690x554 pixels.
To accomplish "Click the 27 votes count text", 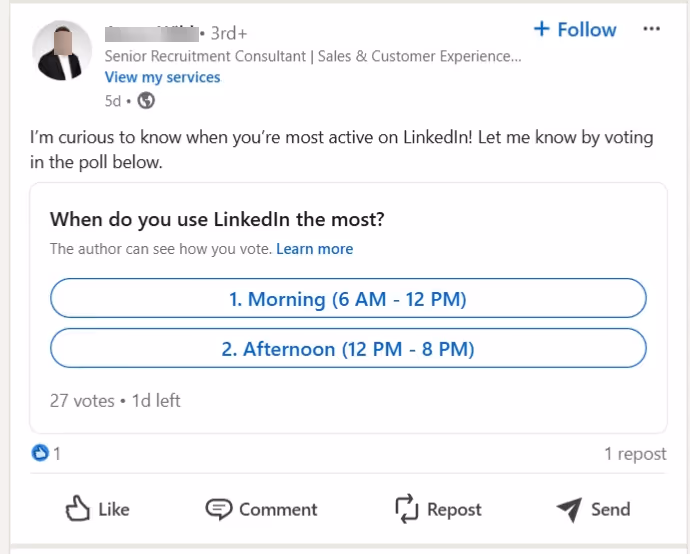I will point(82,401).
